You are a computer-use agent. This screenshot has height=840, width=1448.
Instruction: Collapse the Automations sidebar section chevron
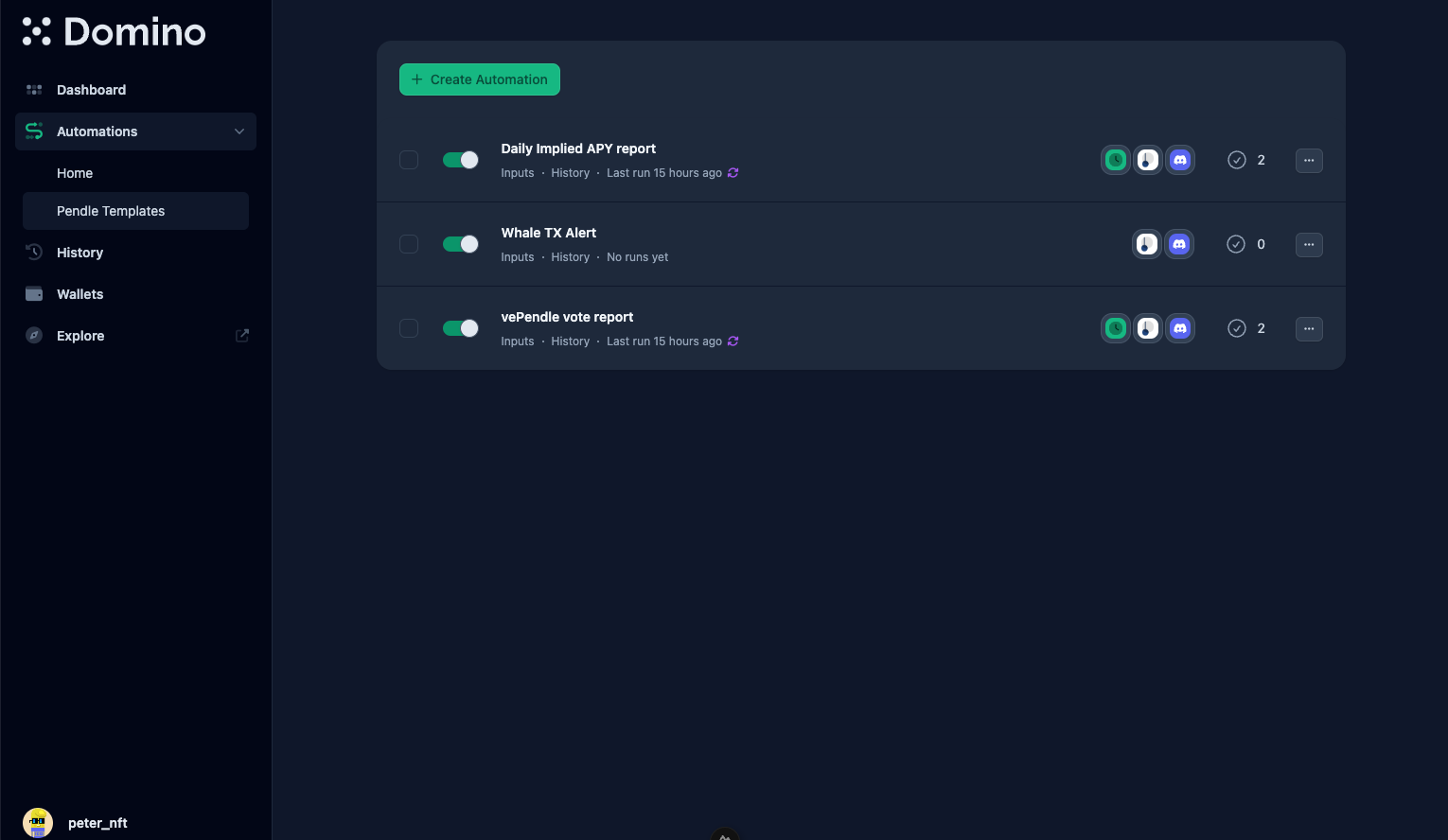239,131
